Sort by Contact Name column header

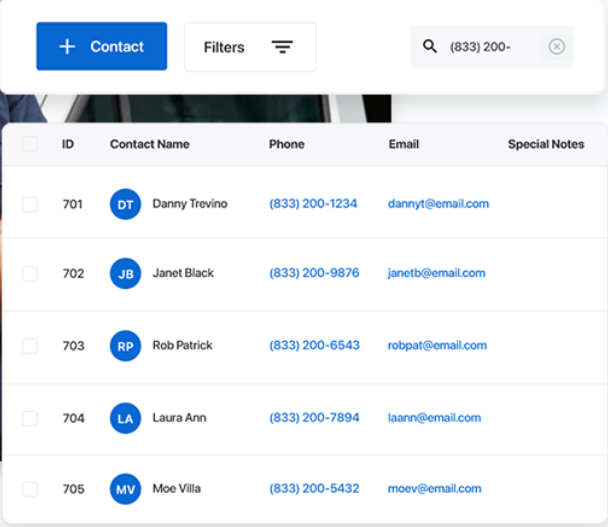(x=150, y=144)
